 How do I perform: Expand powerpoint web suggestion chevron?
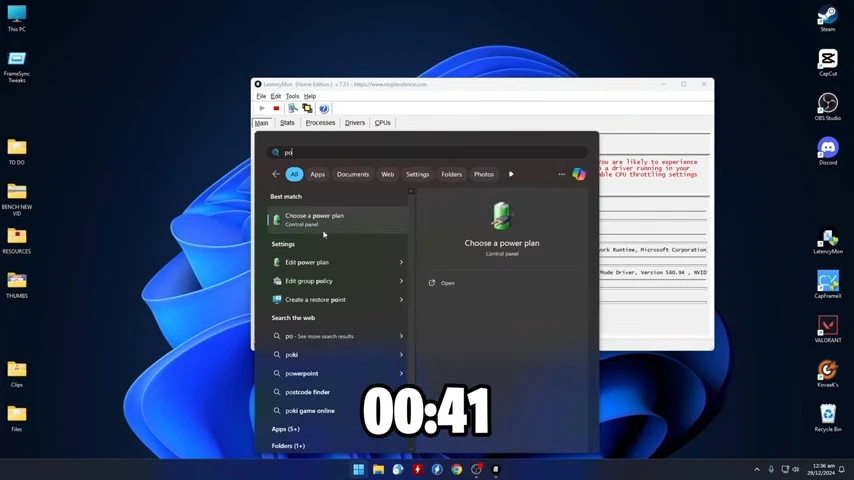(401, 374)
